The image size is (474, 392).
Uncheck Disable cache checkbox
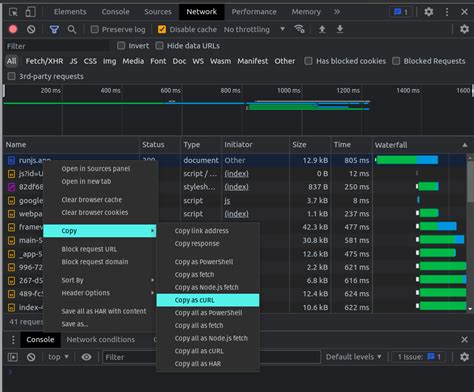pos(162,29)
